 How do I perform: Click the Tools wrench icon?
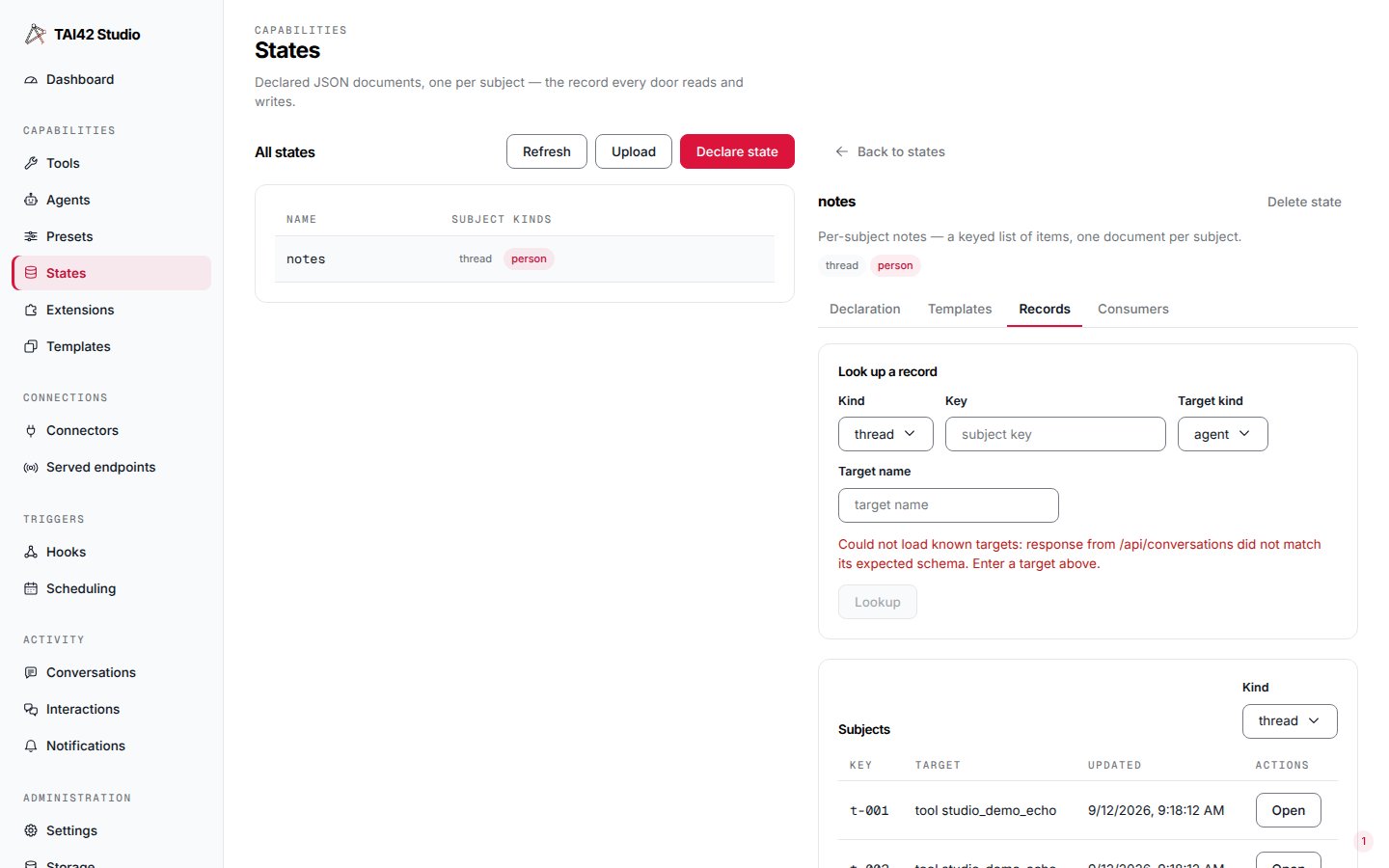[x=31, y=163]
